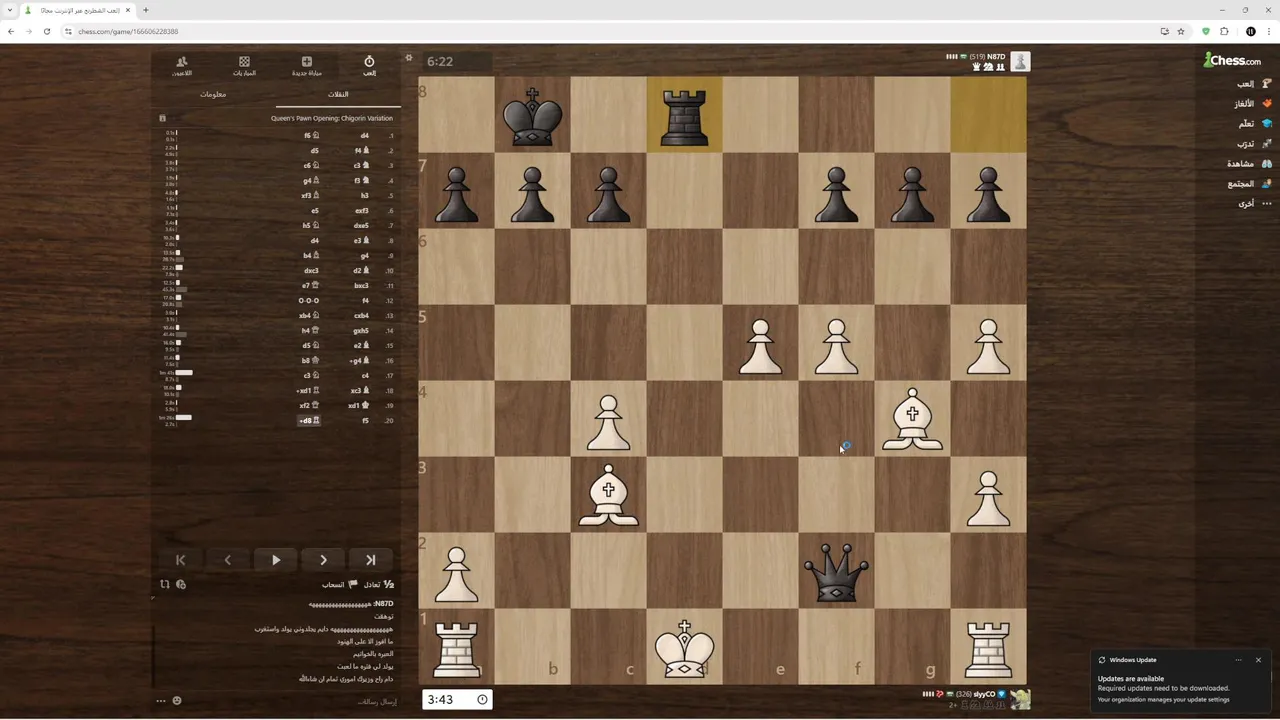The height and width of the screenshot is (720, 1280).
Task: Go back one move
Action: click(227, 560)
